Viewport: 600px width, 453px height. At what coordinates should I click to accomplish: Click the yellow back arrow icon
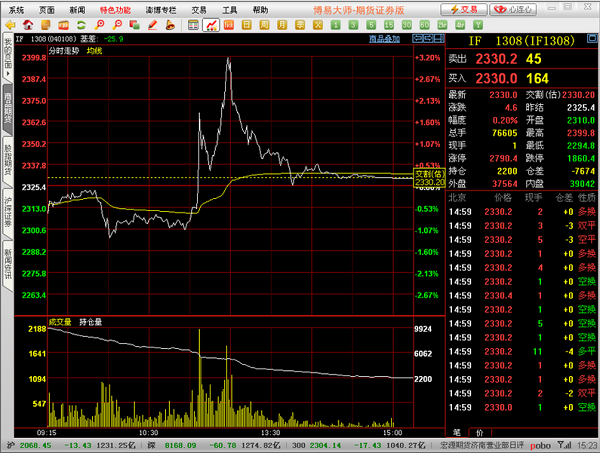coord(10,25)
